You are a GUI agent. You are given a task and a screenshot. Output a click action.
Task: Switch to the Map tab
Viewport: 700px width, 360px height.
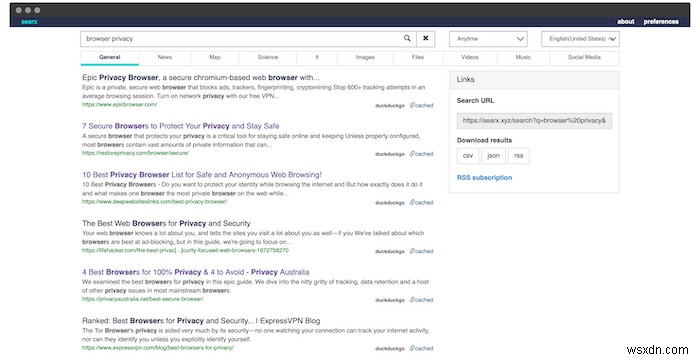coord(215,58)
